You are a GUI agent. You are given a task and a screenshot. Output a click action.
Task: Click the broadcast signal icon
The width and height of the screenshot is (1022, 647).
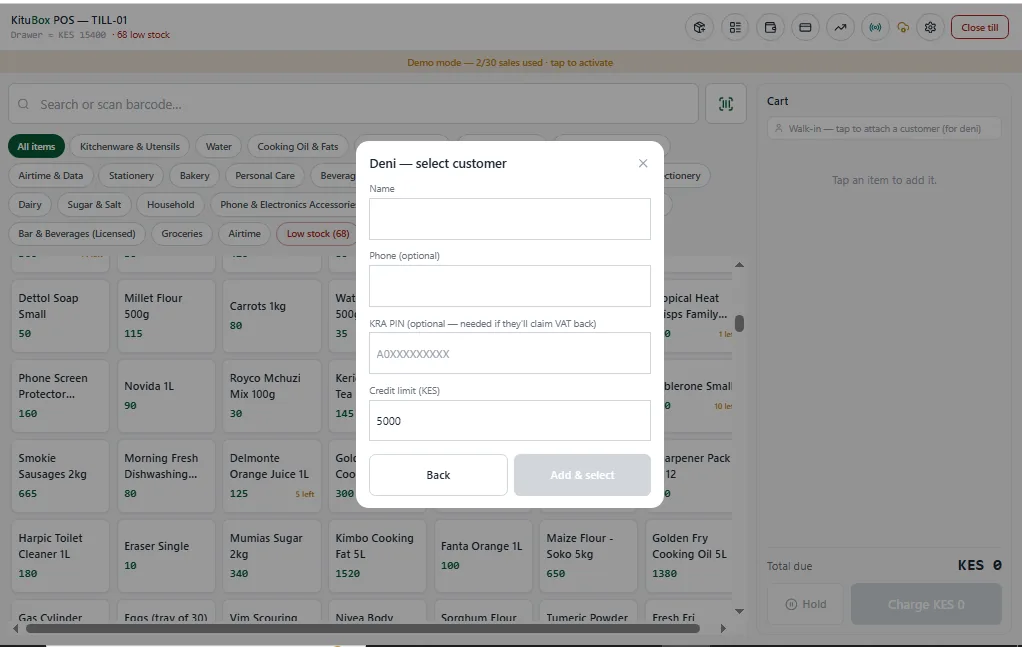875,27
